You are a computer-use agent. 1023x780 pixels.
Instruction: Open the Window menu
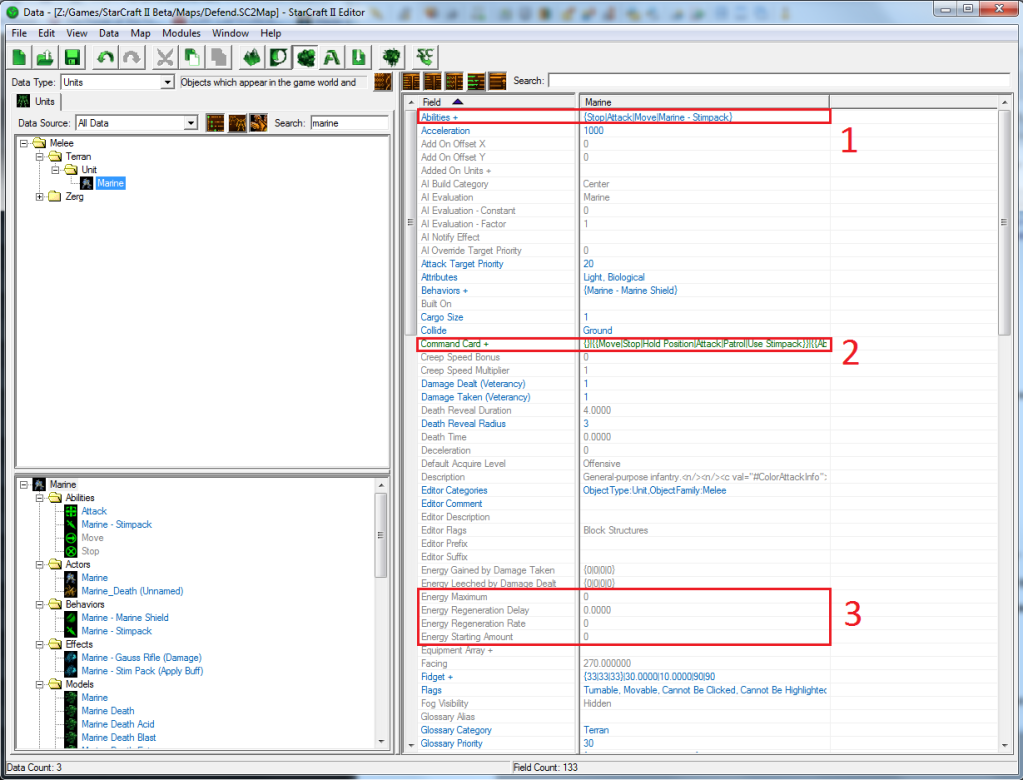click(x=230, y=33)
